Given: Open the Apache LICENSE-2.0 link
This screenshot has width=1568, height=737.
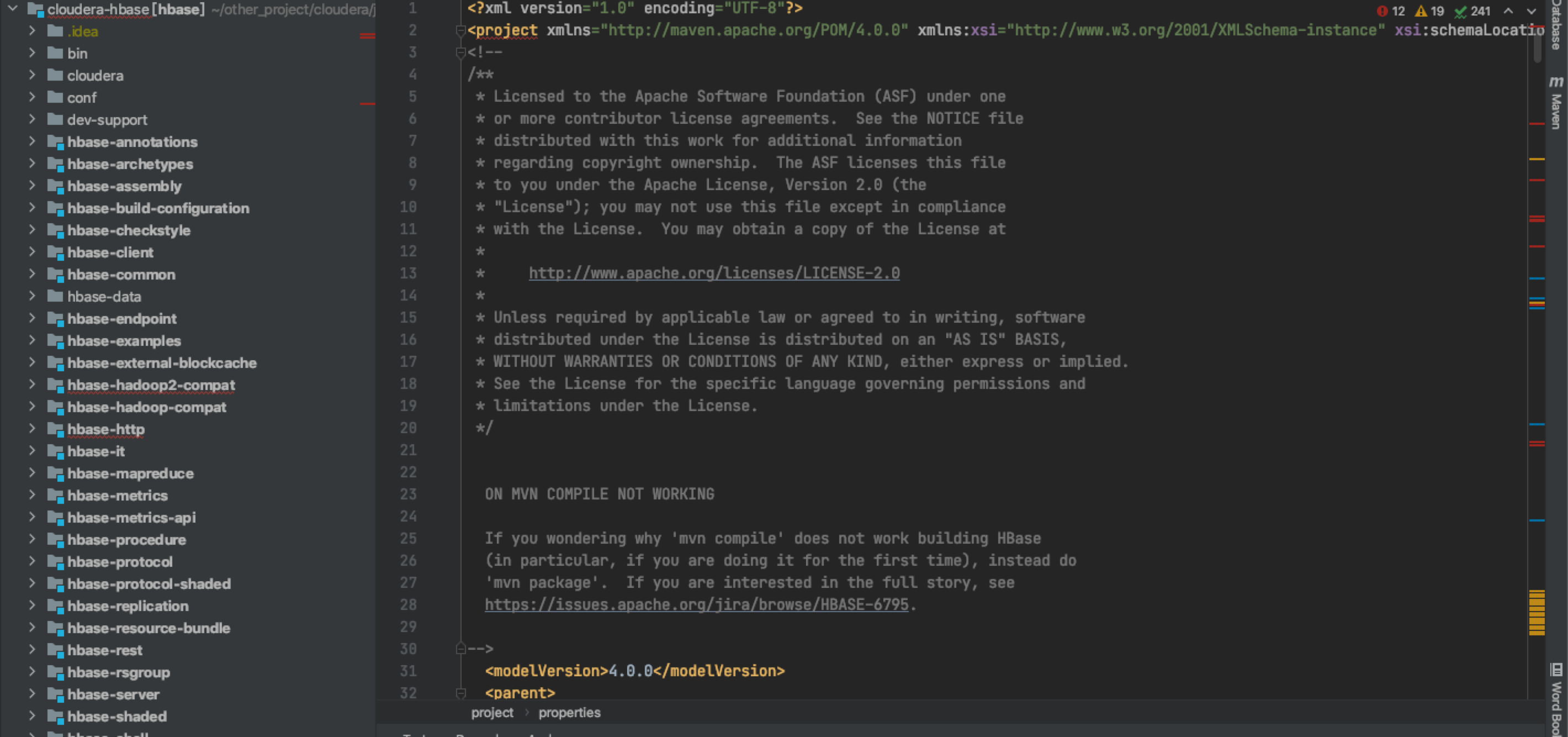Looking at the screenshot, I should 714,273.
